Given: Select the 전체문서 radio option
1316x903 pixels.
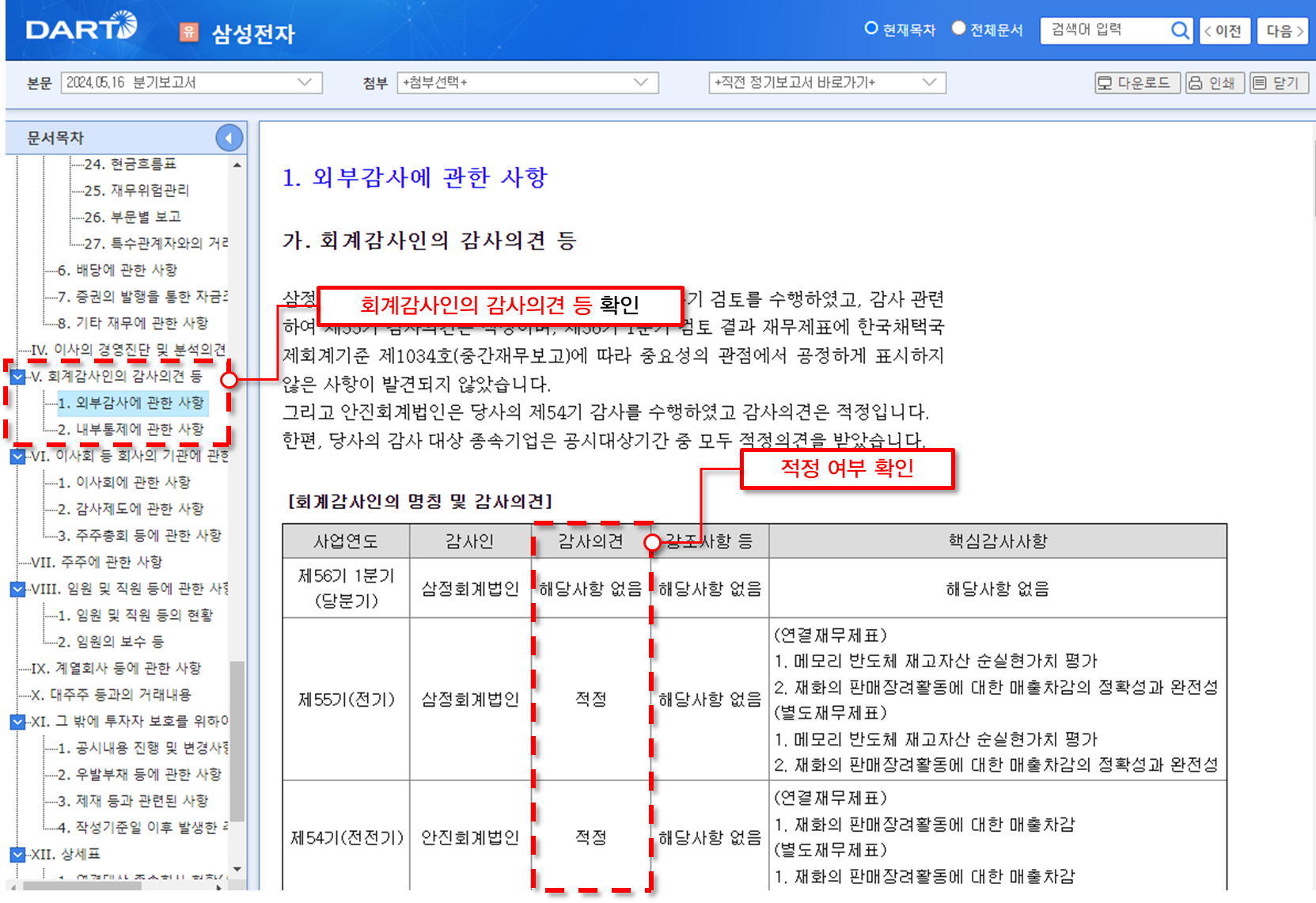Looking at the screenshot, I should 958,28.
